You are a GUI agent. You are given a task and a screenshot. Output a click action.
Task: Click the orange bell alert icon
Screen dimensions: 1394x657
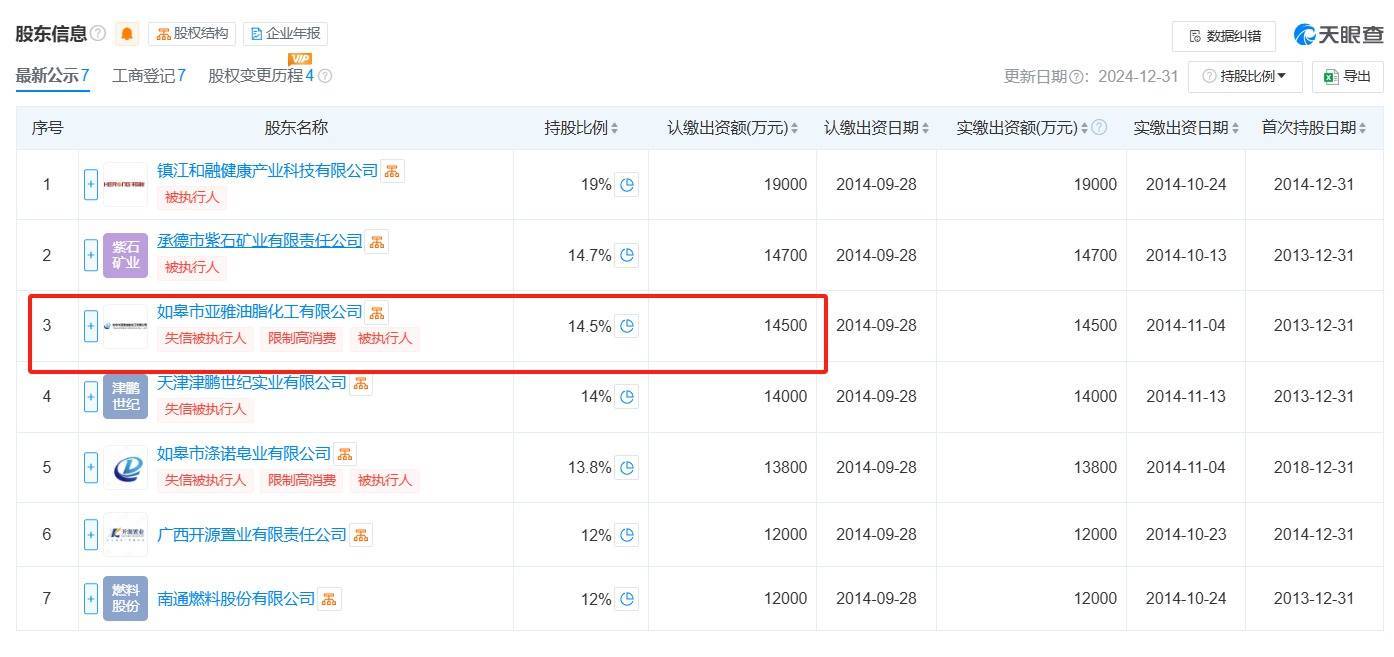pyautogui.click(x=127, y=34)
